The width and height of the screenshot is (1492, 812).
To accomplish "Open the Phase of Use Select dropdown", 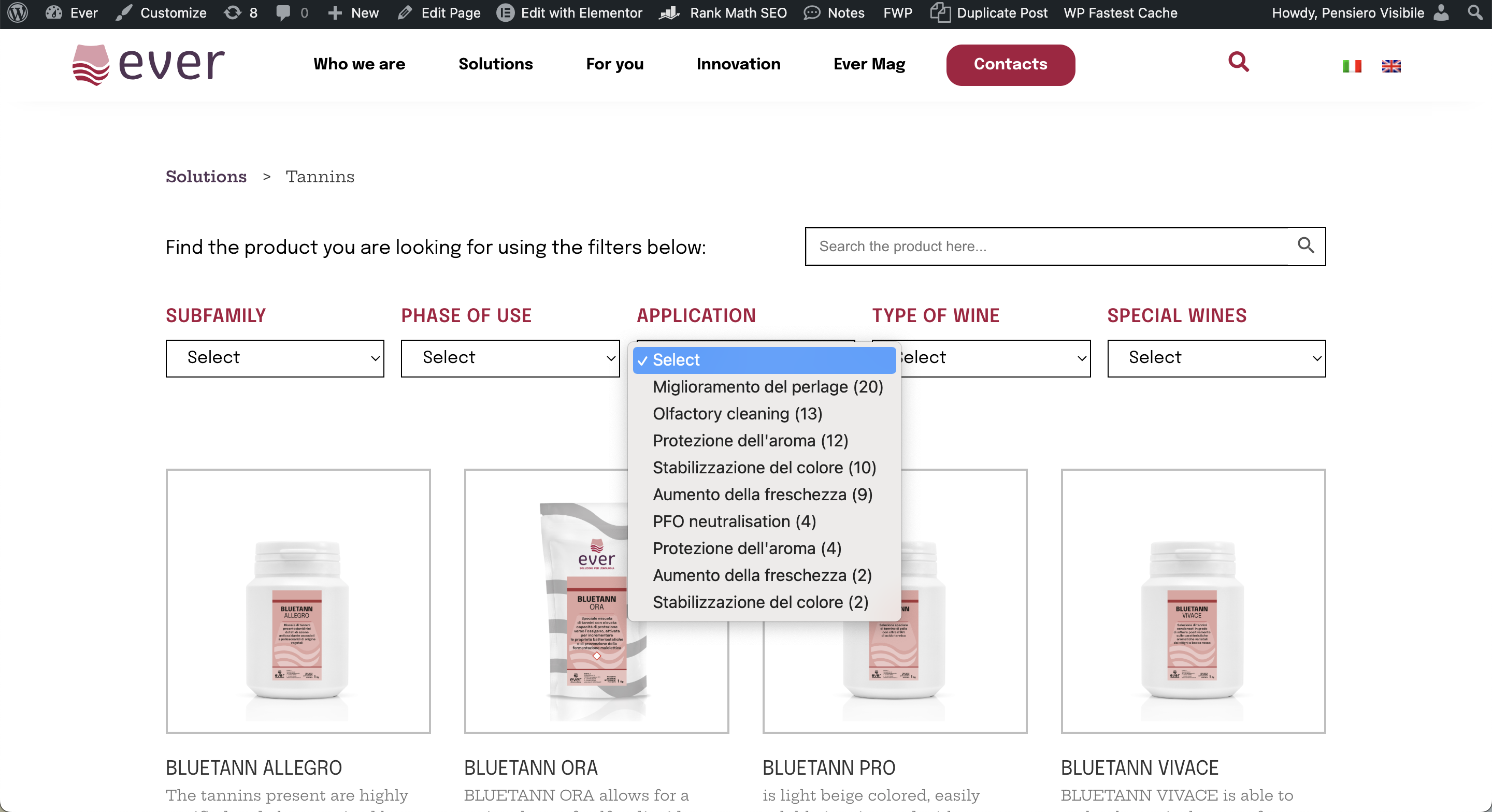I will click(x=510, y=358).
